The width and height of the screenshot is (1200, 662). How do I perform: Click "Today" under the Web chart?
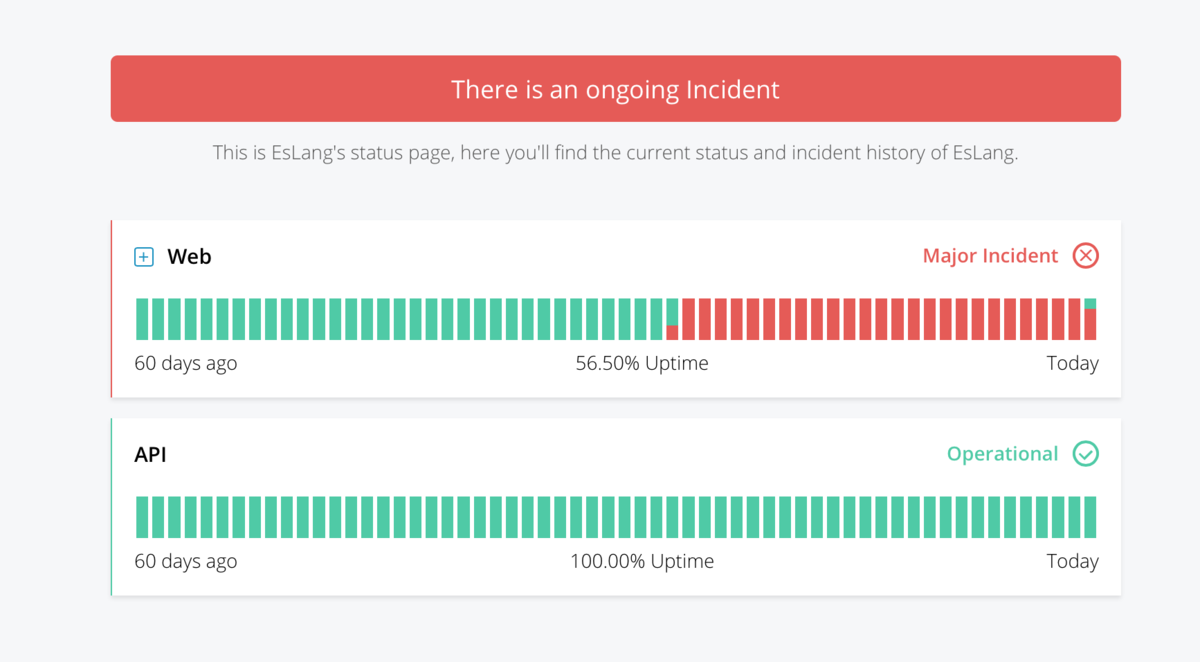coord(1072,363)
